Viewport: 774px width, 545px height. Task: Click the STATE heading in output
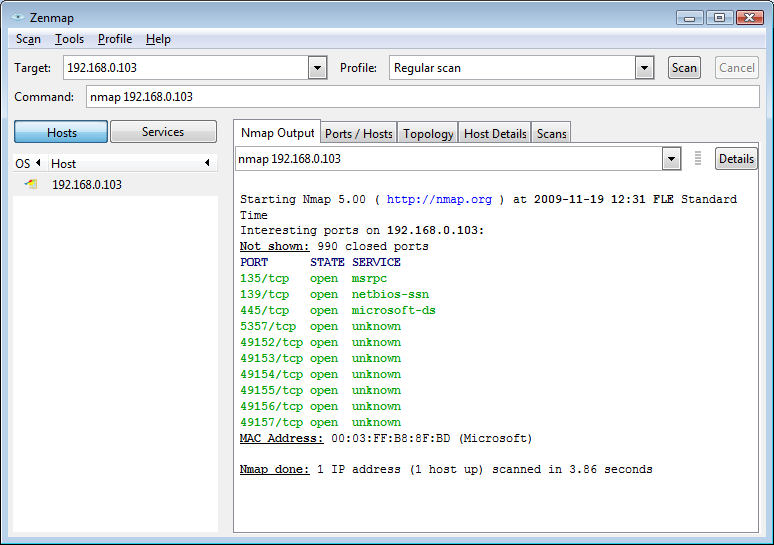(x=327, y=262)
